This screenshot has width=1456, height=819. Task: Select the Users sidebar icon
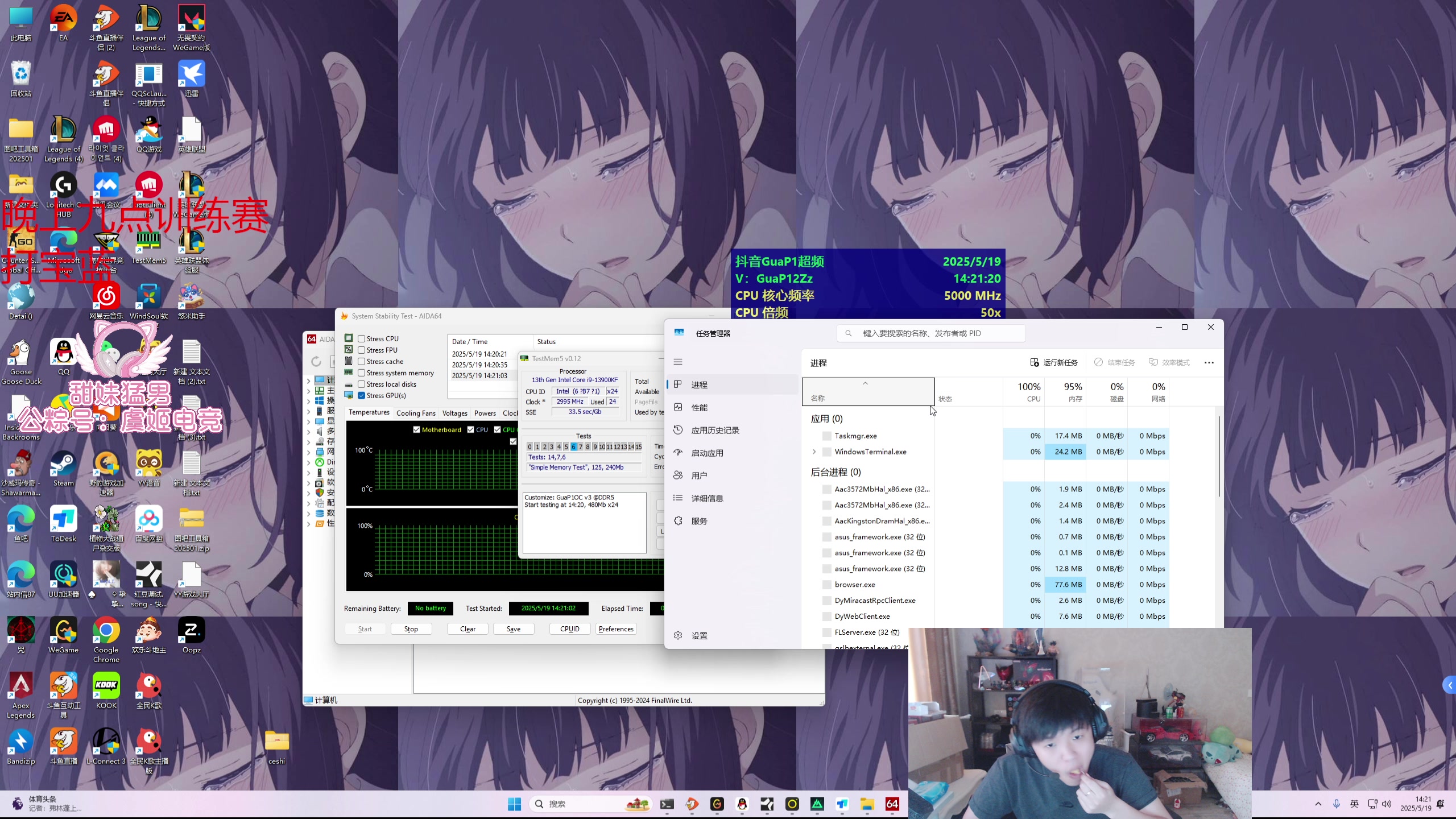(678, 475)
